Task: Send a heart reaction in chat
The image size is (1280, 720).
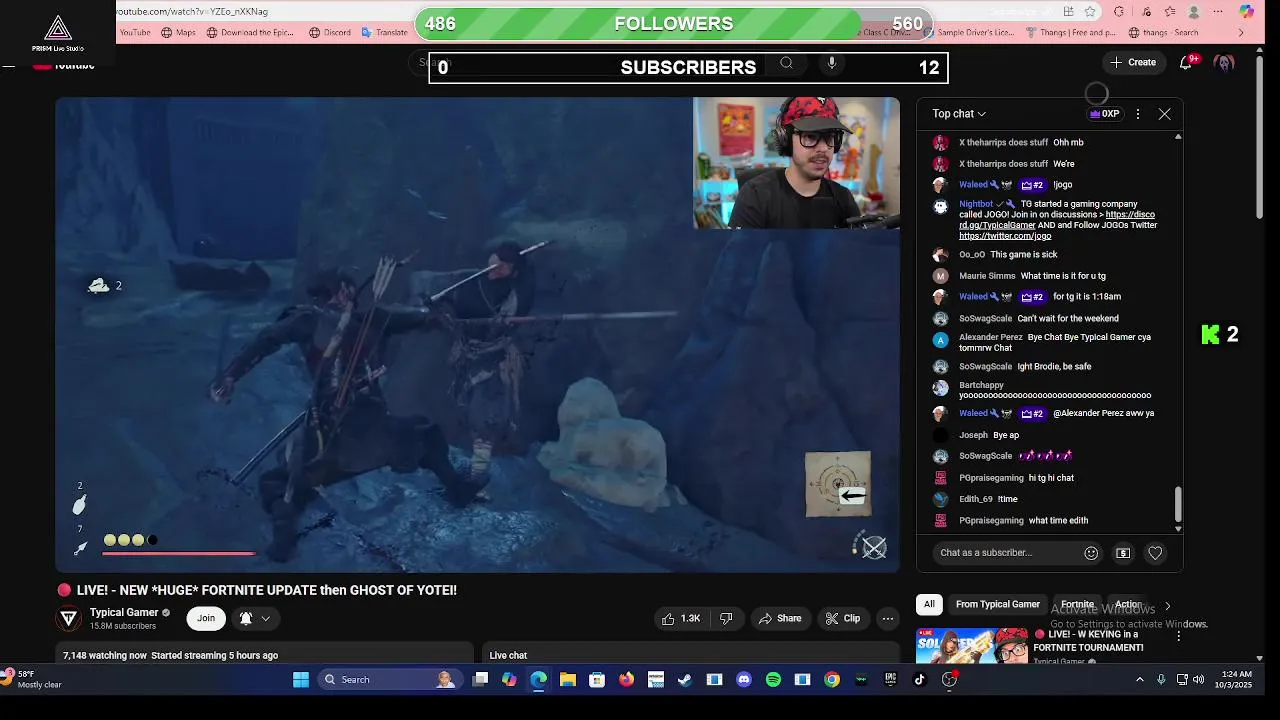Action: (x=1155, y=553)
